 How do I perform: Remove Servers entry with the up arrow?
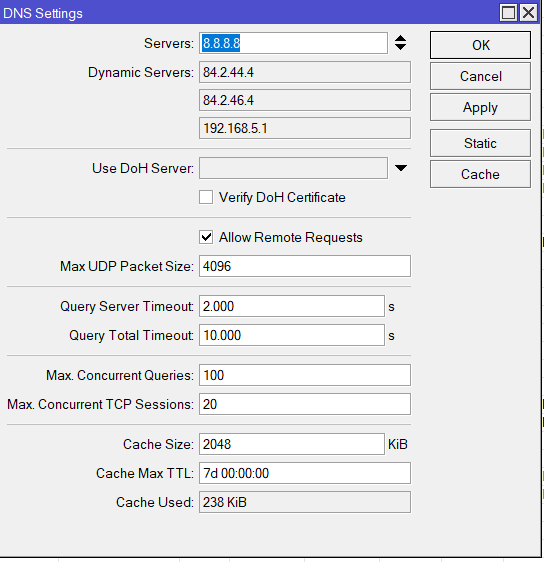coord(400,39)
